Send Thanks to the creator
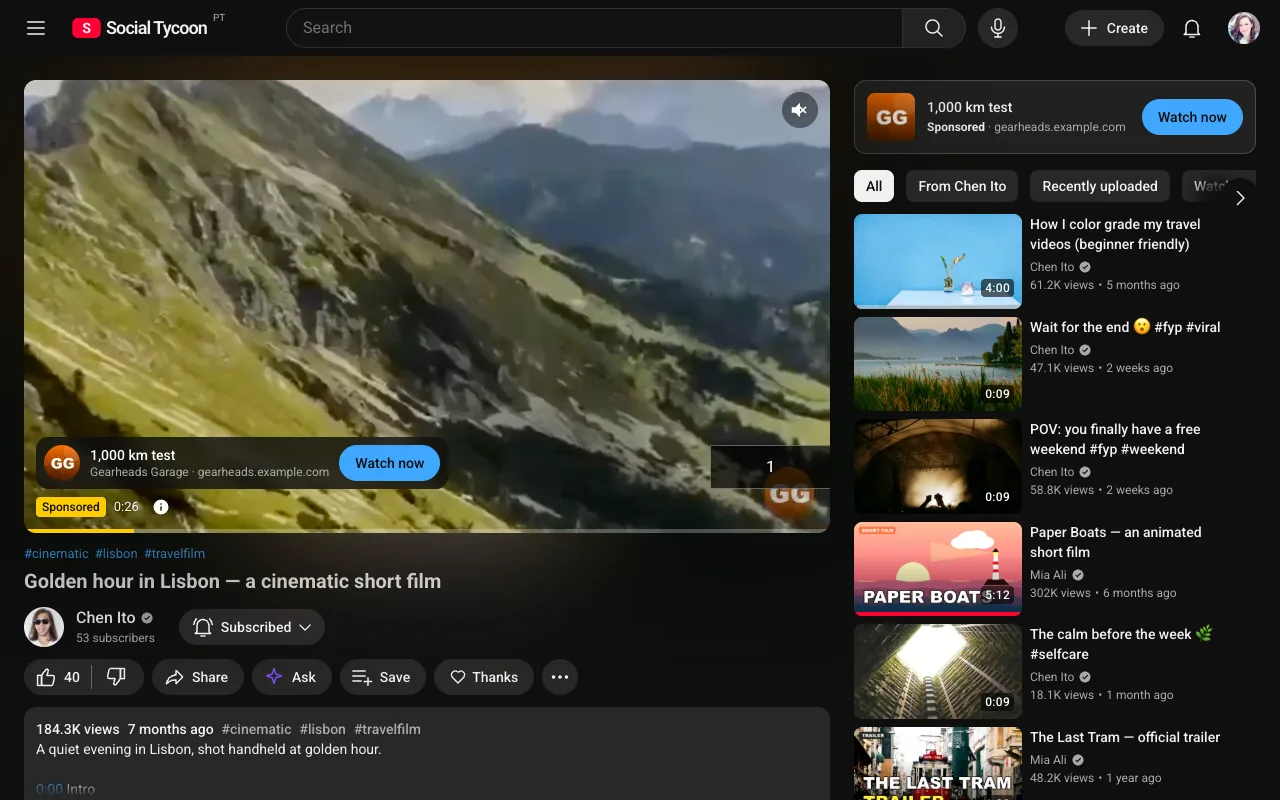Image resolution: width=1280 pixels, height=800 pixels. 483,677
